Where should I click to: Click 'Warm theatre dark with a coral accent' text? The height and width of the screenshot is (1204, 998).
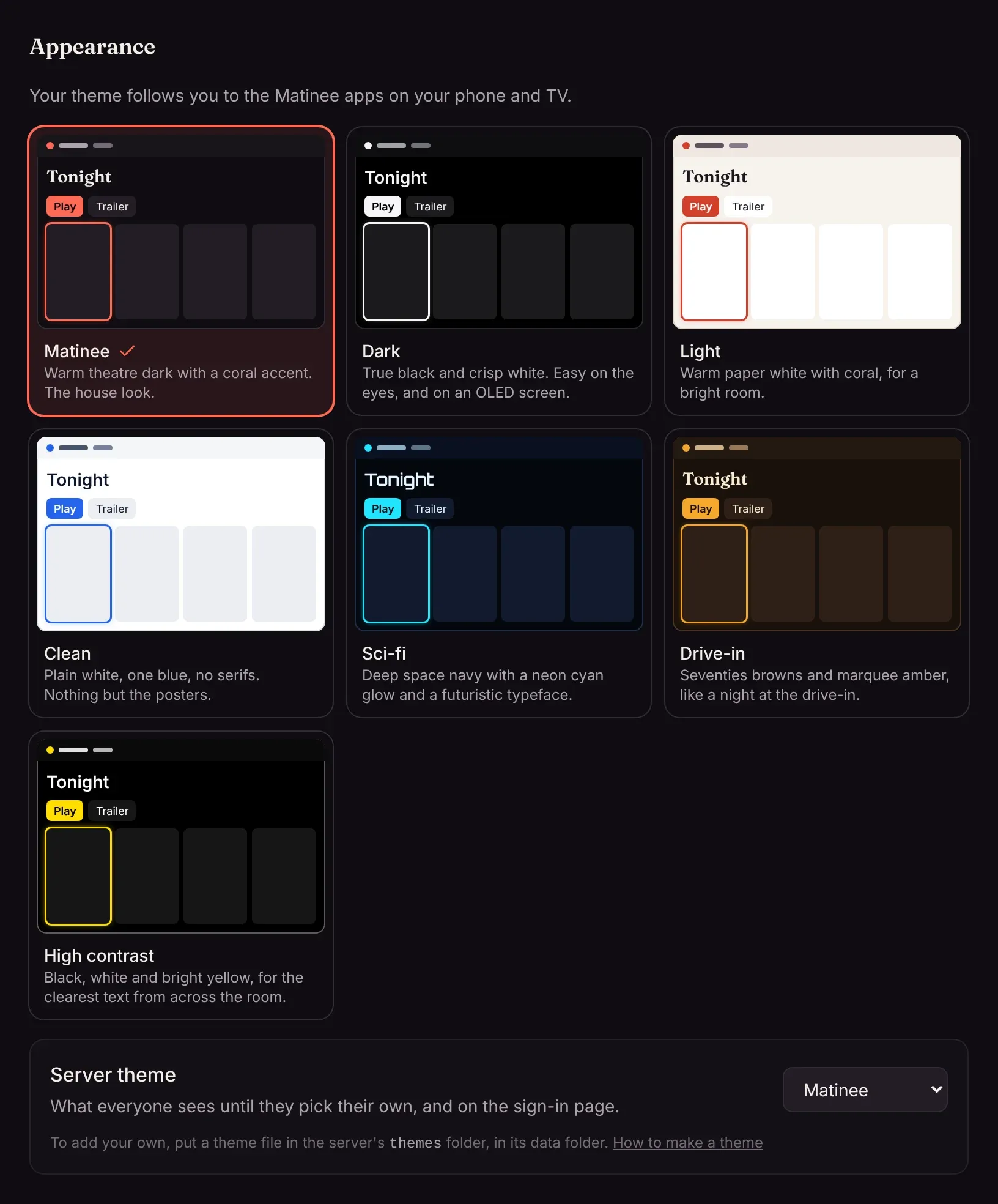coord(178,373)
